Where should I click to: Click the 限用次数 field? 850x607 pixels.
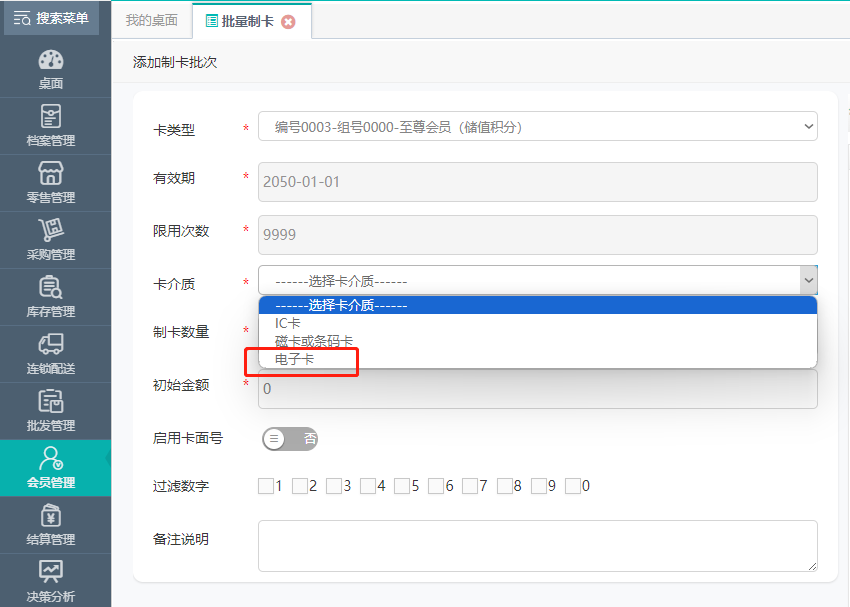(538, 235)
